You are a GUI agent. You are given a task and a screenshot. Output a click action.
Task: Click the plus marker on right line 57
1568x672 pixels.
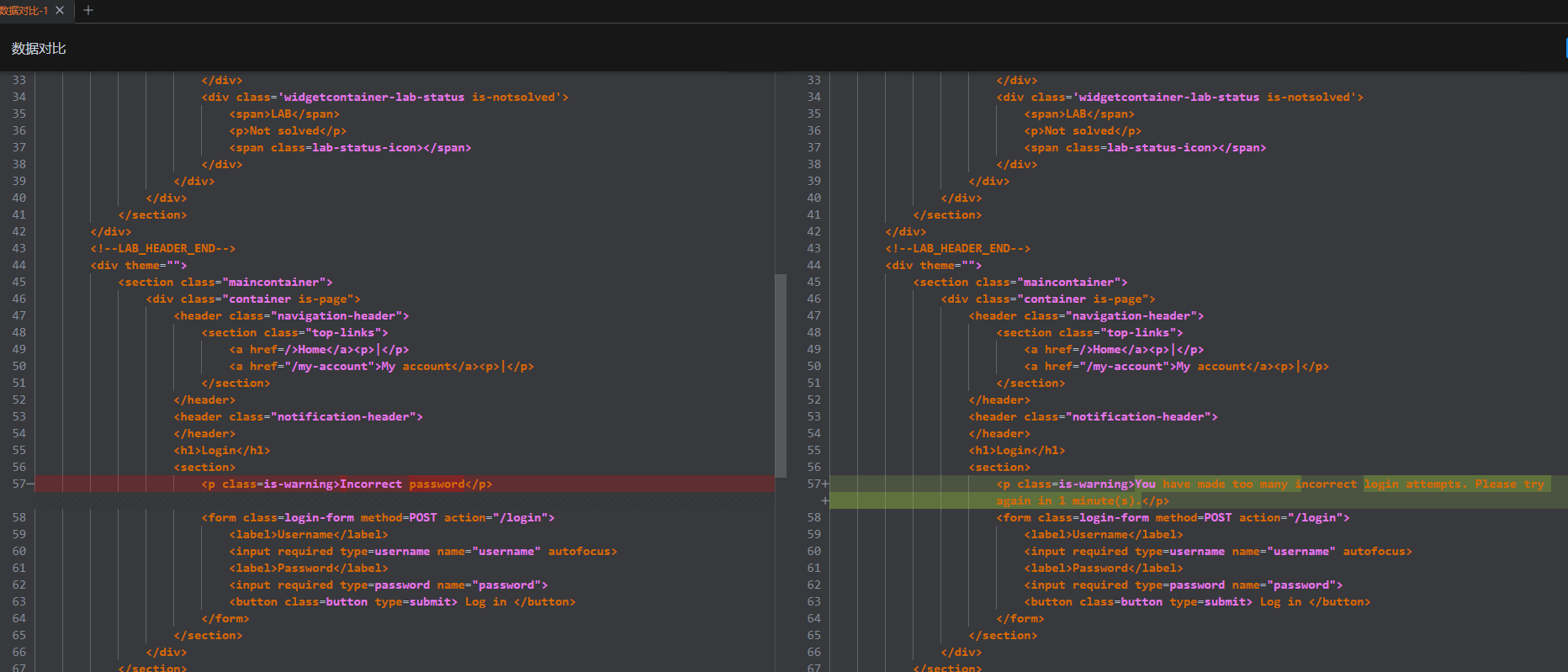[x=825, y=484]
